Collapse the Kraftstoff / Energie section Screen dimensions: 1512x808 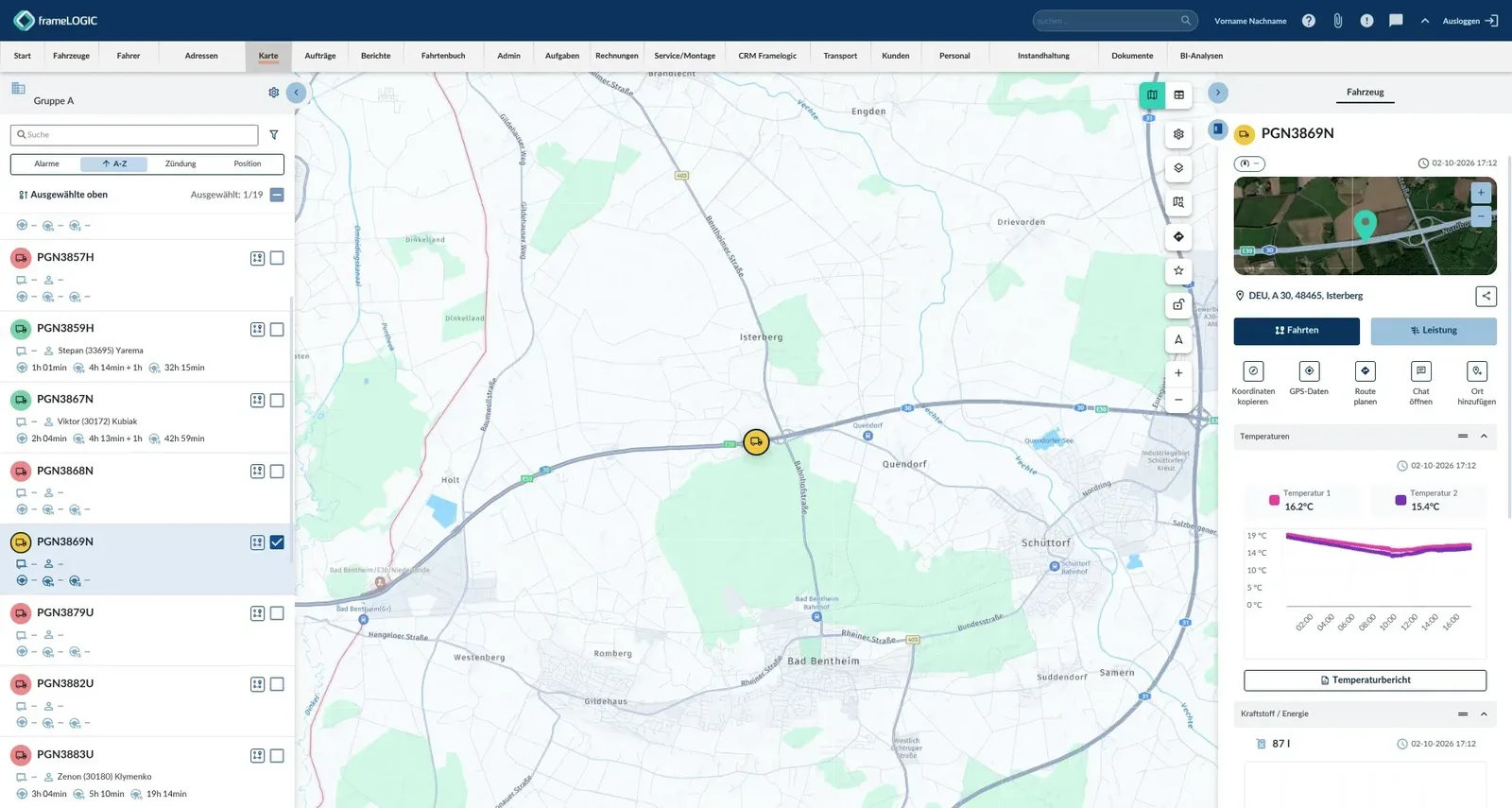(x=1484, y=714)
